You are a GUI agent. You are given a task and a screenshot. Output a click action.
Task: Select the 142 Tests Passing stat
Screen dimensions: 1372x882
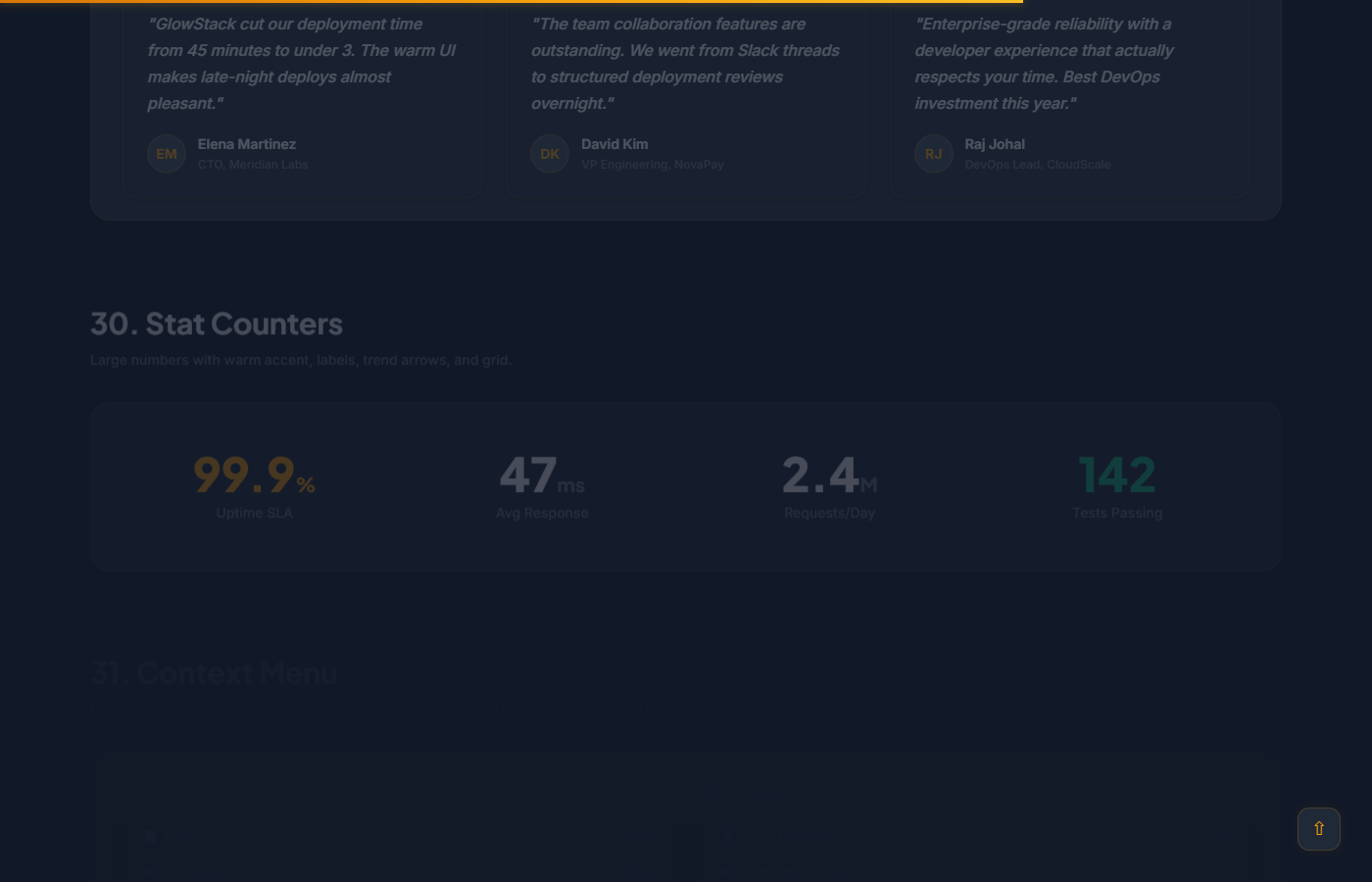point(1117,485)
